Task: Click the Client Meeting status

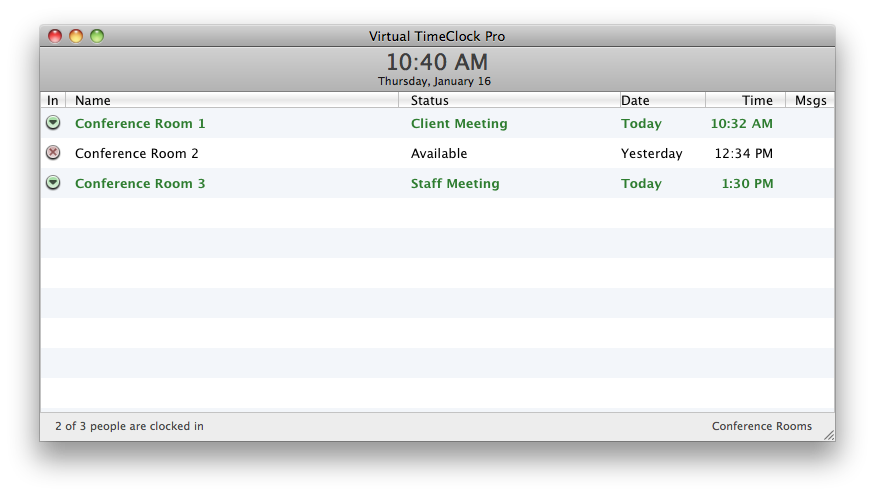Action: coord(459,123)
